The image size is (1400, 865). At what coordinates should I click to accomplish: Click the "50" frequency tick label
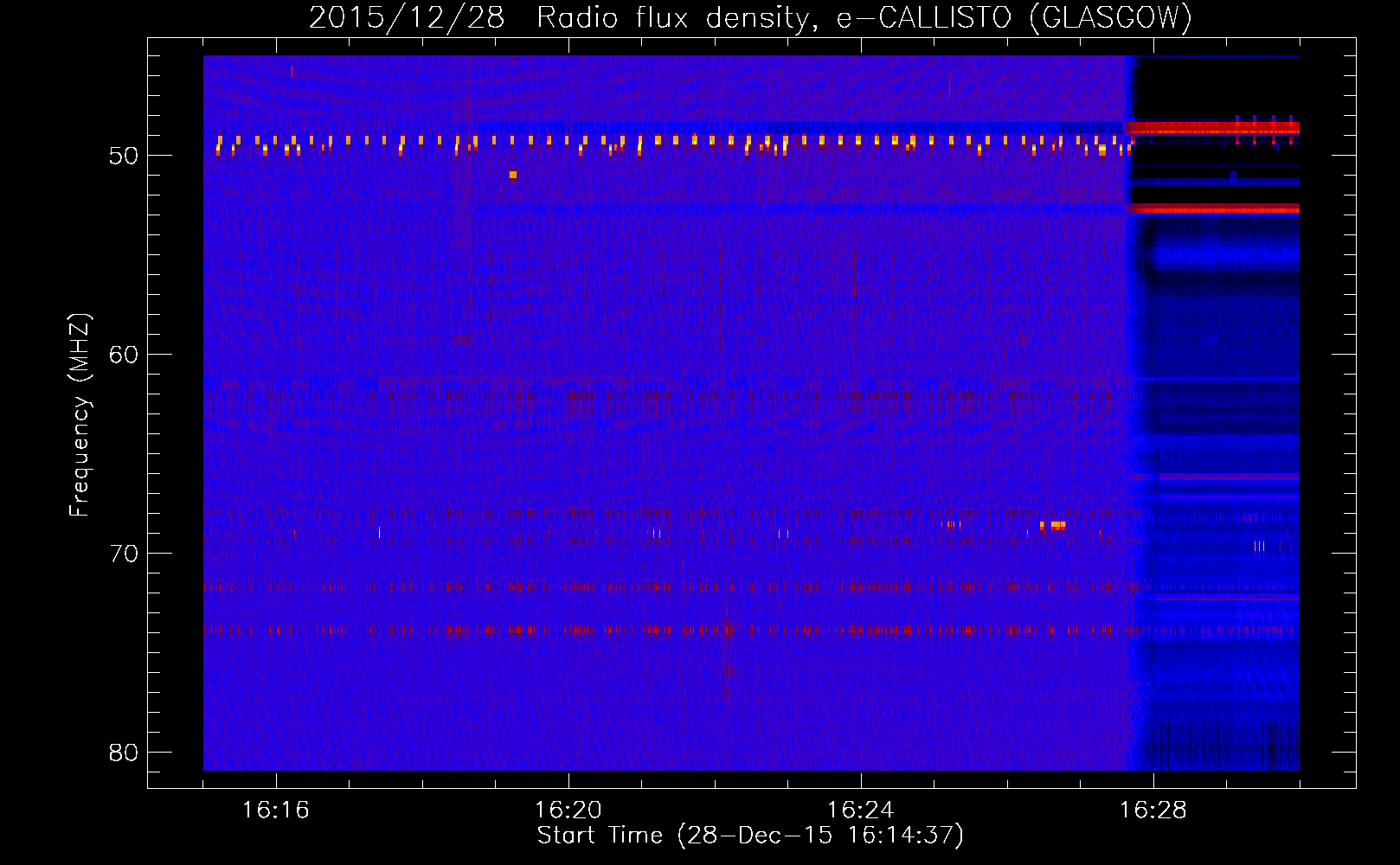coord(123,156)
